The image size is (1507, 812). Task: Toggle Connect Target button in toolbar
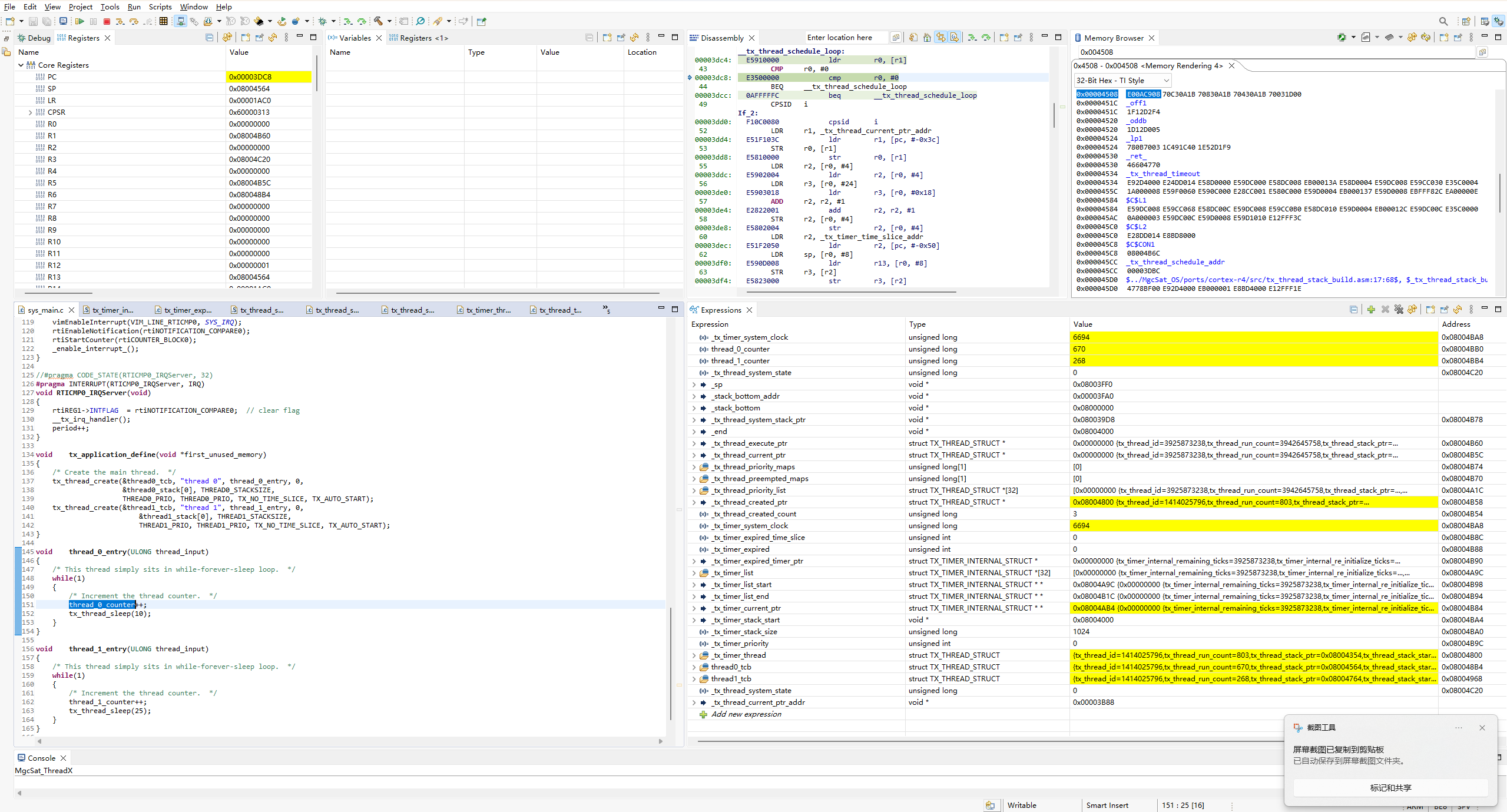click(180, 21)
